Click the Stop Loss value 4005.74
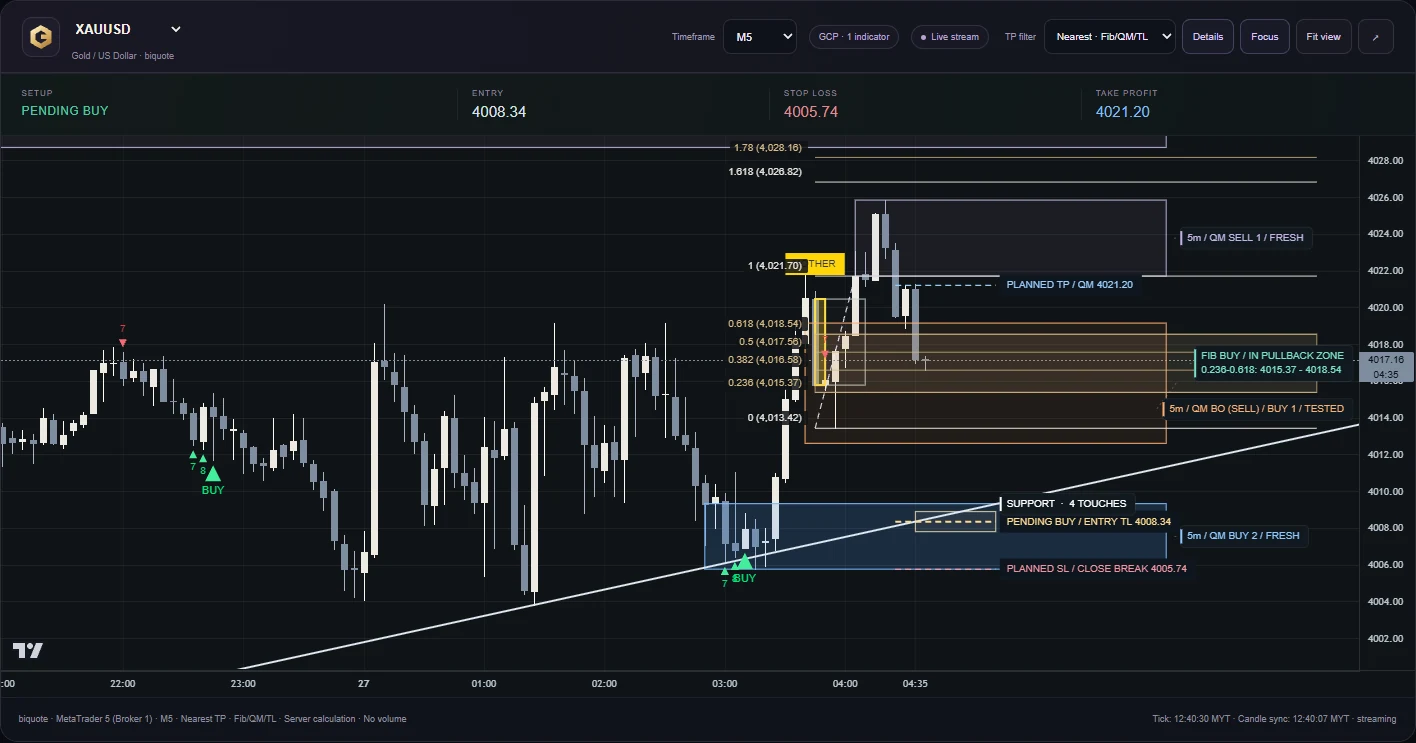Image resolution: width=1416 pixels, height=743 pixels. pos(811,112)
